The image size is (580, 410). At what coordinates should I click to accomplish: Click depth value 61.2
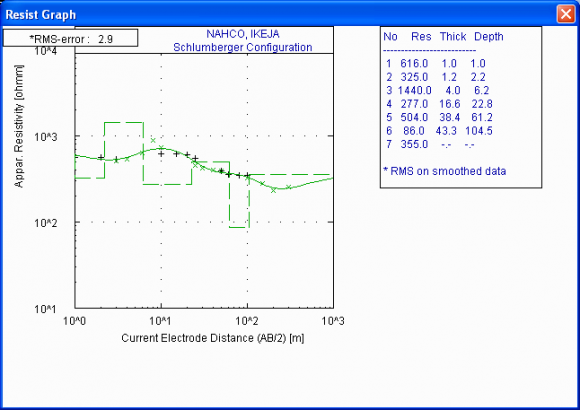tap(482, 117)
